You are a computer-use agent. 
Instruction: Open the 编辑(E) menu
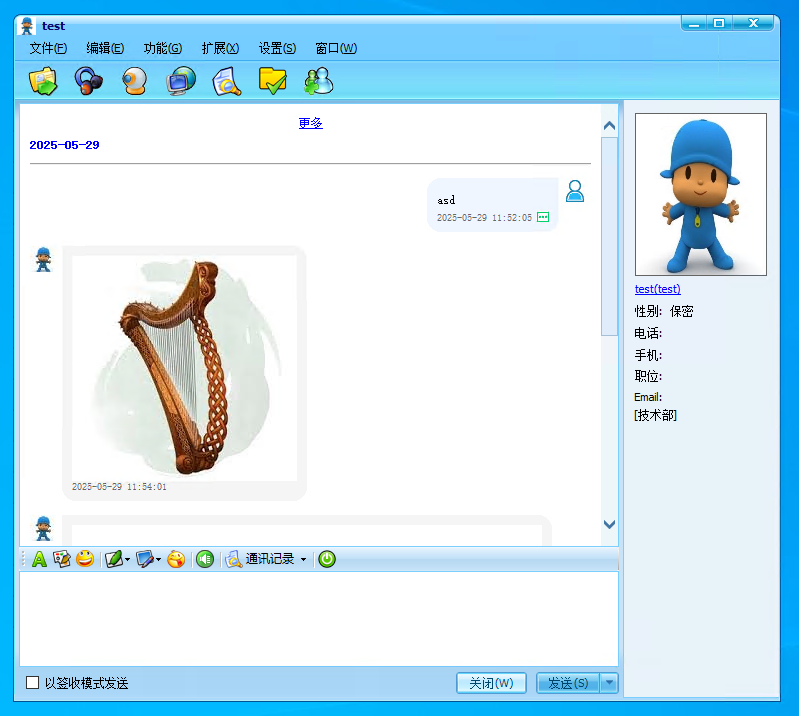pyautogui.click(x=105, y=48)
